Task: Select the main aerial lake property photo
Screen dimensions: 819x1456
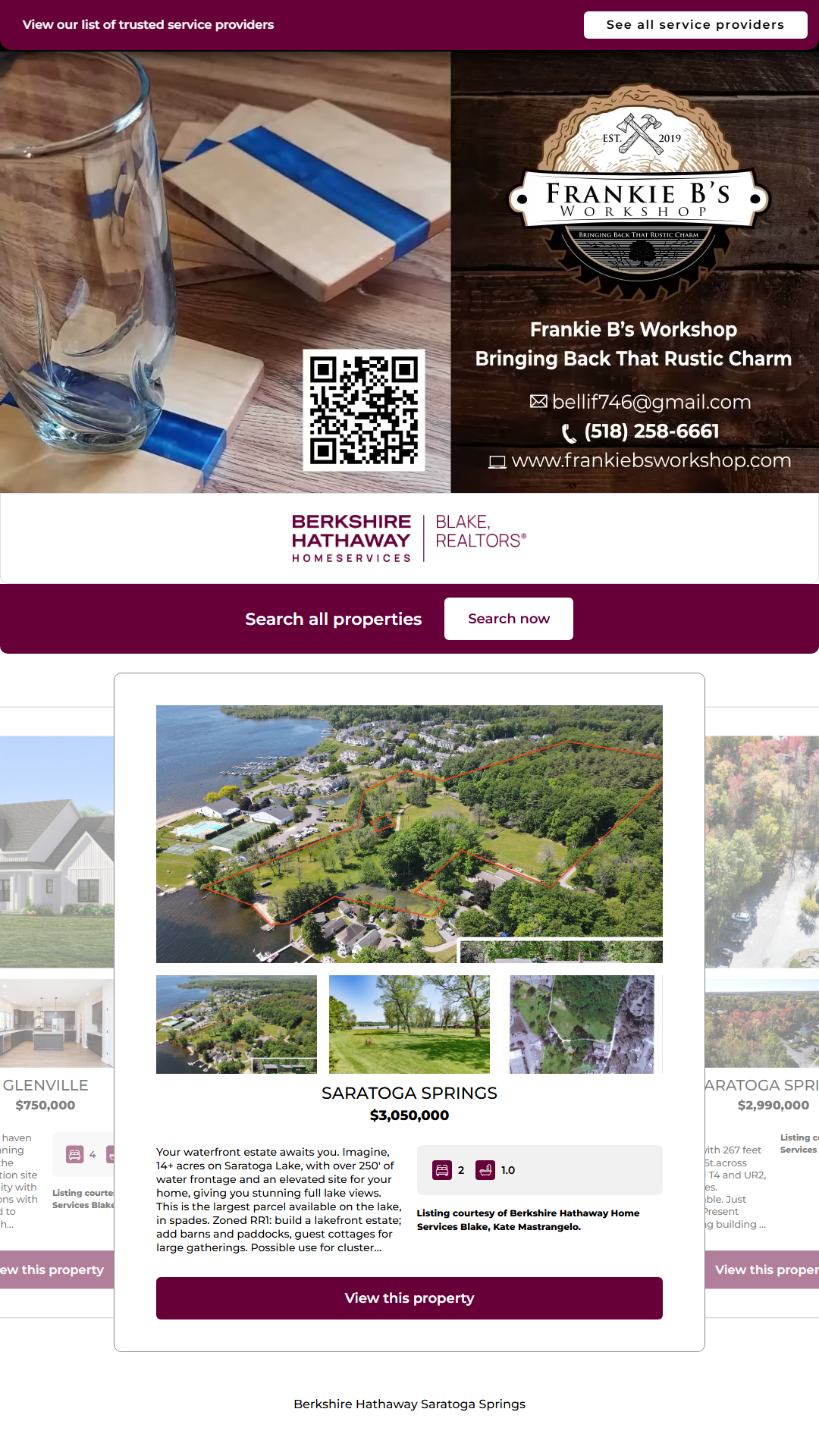Action: point(409,834)
